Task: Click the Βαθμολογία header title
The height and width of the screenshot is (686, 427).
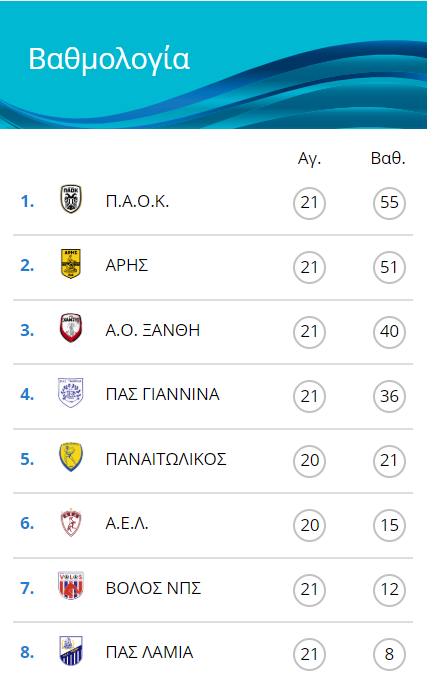Action: (109, 59)
